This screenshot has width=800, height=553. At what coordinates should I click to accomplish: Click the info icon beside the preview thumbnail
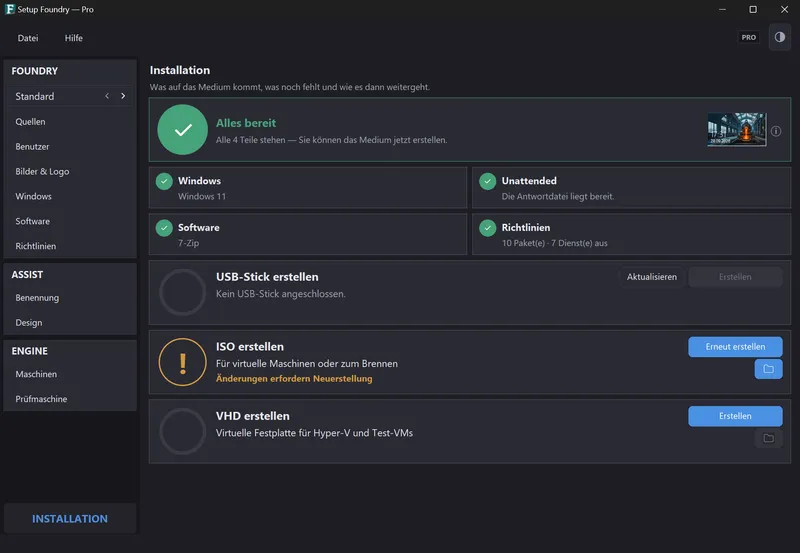pos(776,131)
